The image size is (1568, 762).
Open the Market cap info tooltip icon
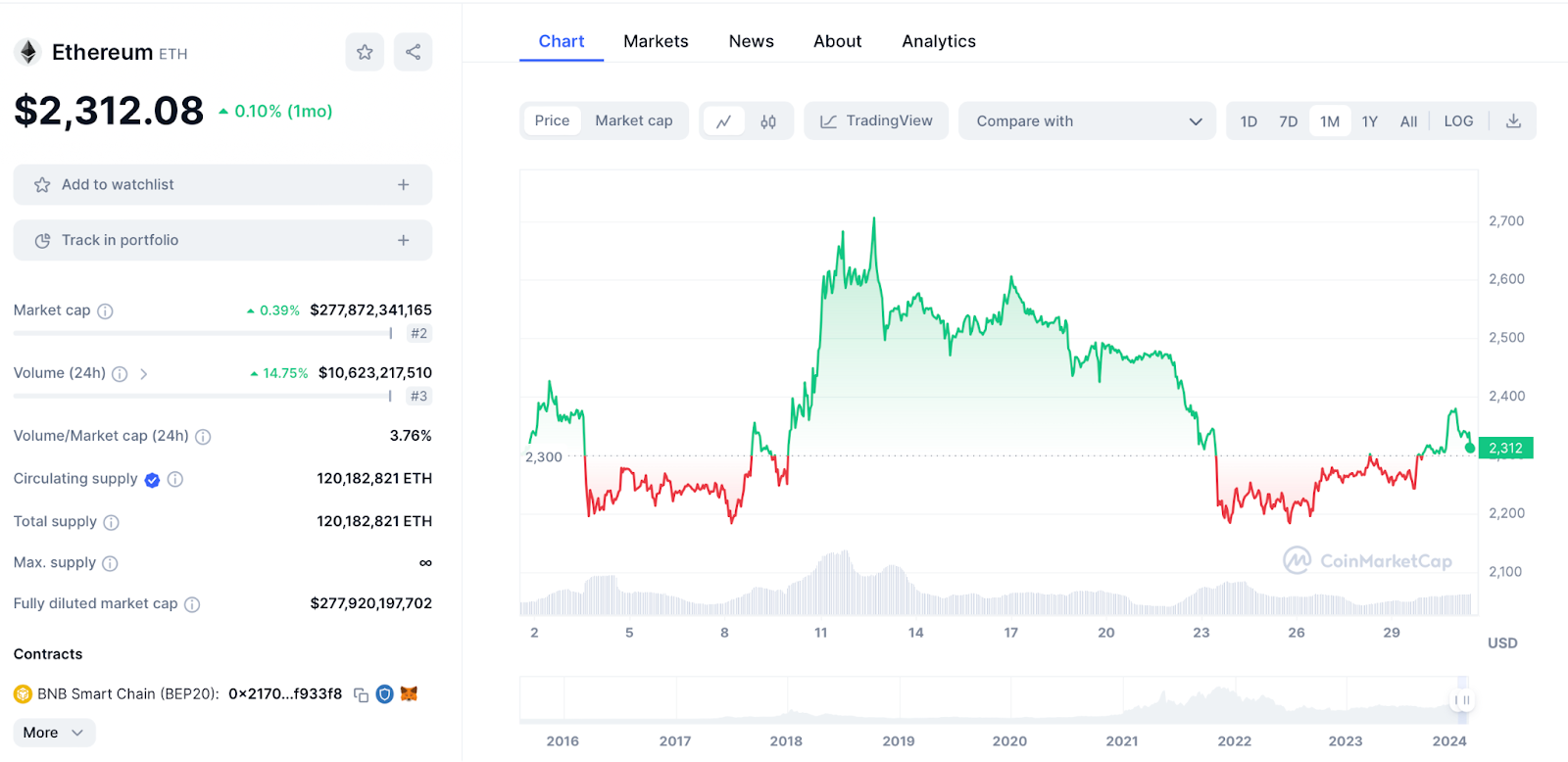[105, 311]
